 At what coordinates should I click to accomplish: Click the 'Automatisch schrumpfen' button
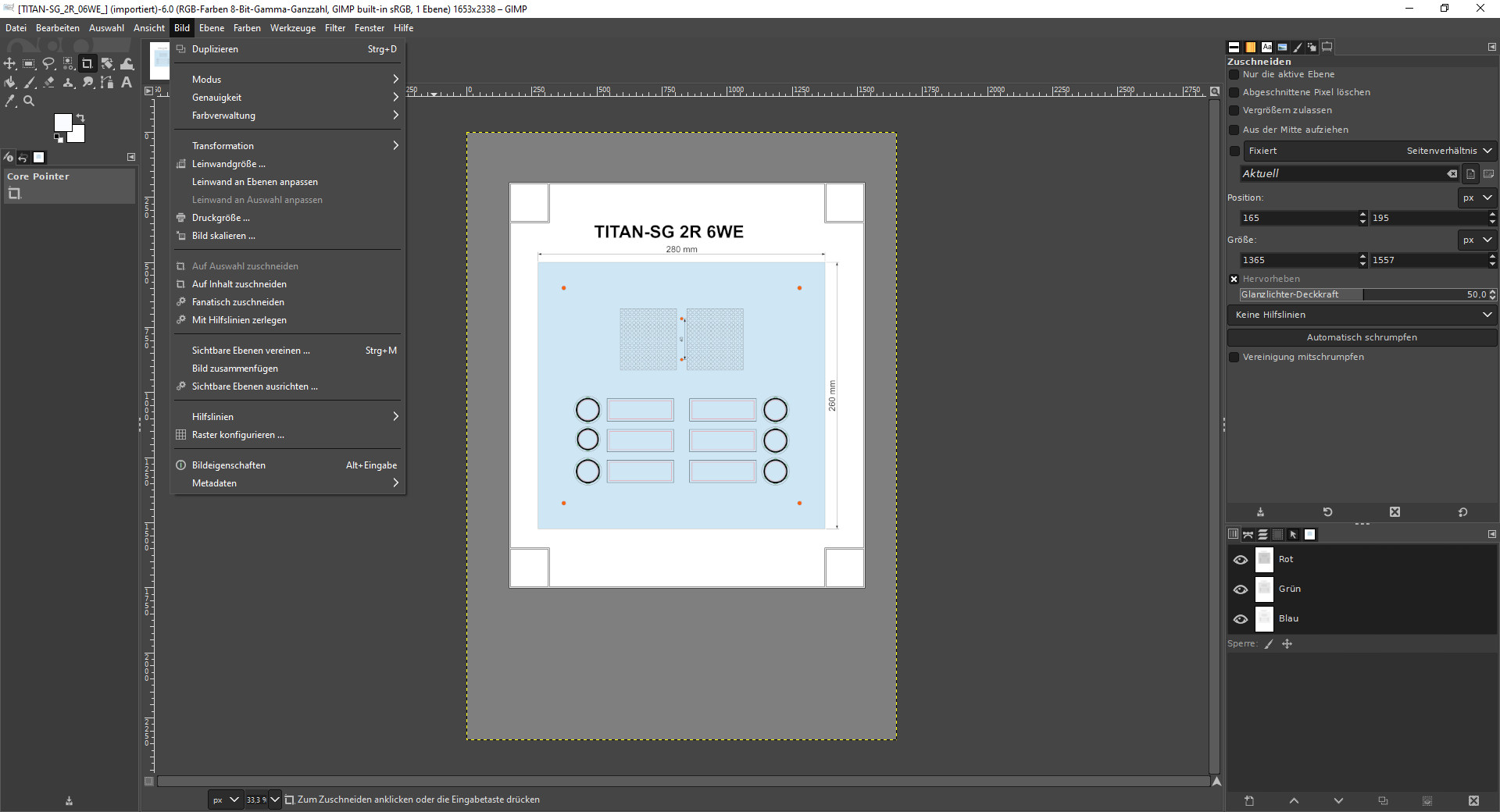pos(1362,337)
